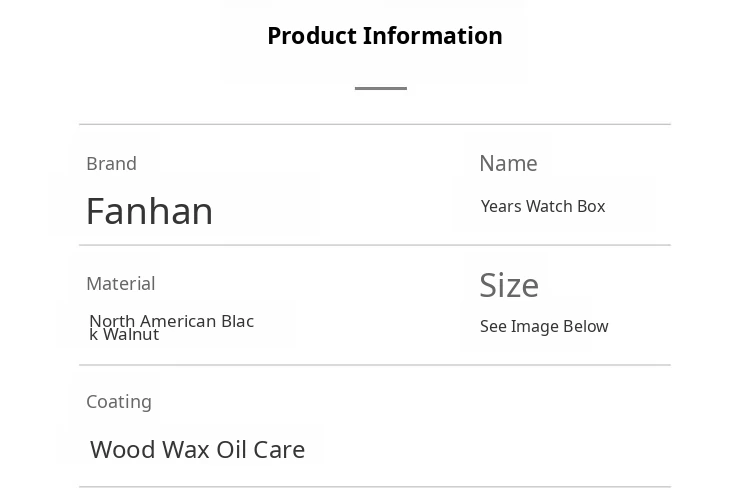Select the Size label

coord(509,285)
